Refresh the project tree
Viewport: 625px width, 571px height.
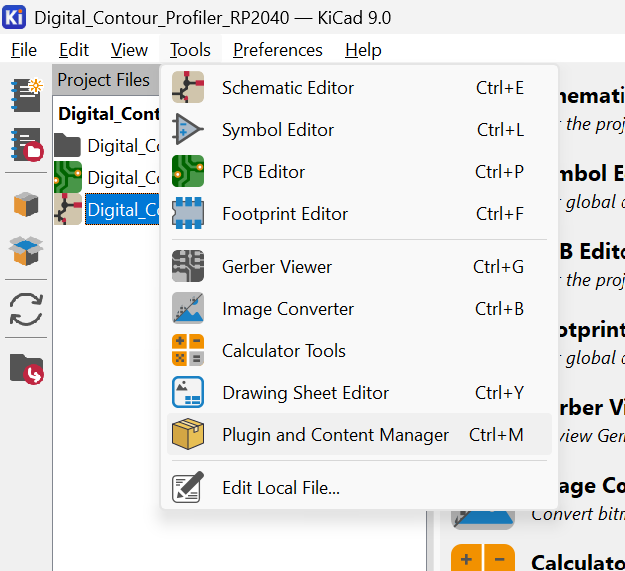[x=26, y=309]
